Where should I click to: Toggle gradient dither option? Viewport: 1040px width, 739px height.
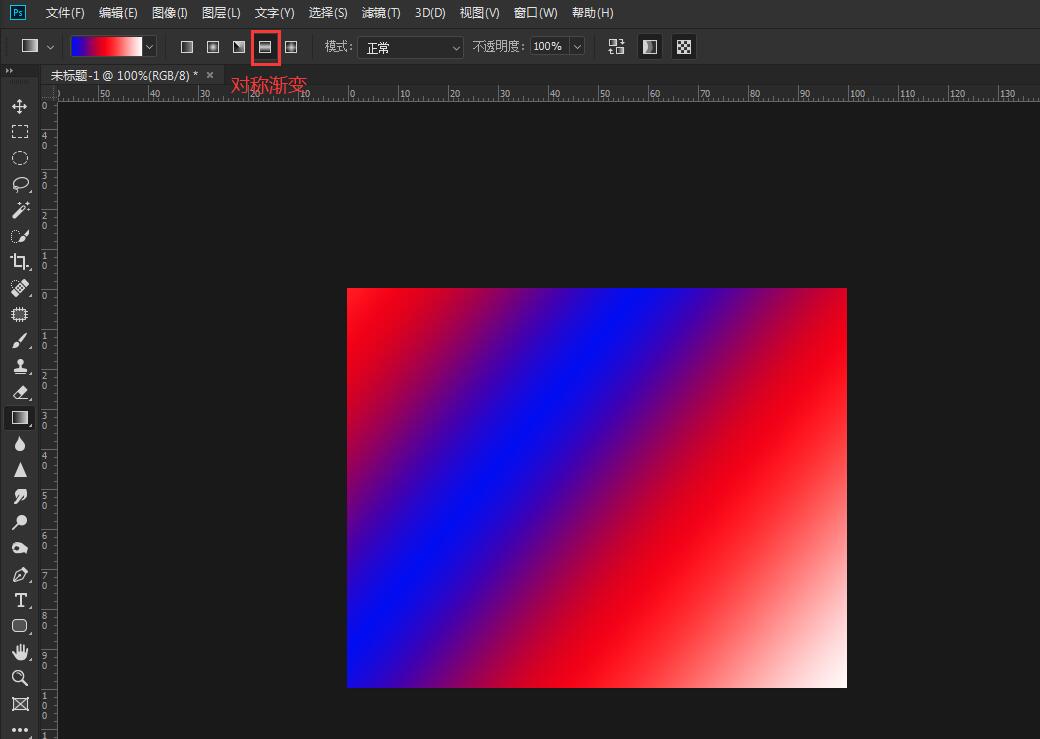[x=650, y=47]
